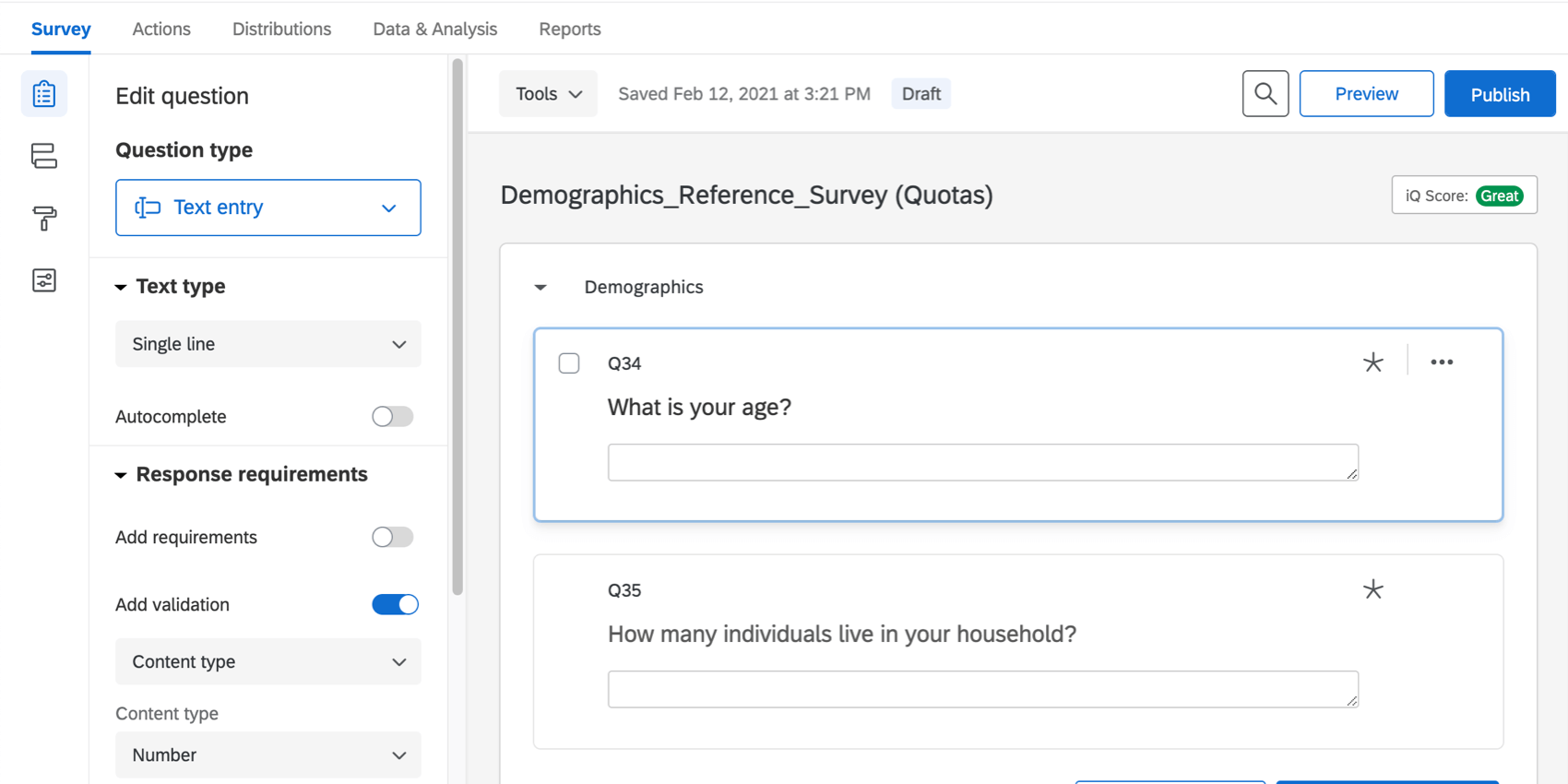The width and height of the screenshot is (1568, 784).
Task: Click the Q34 question number label
Action: pyautogui.click(x=624, y=363)
